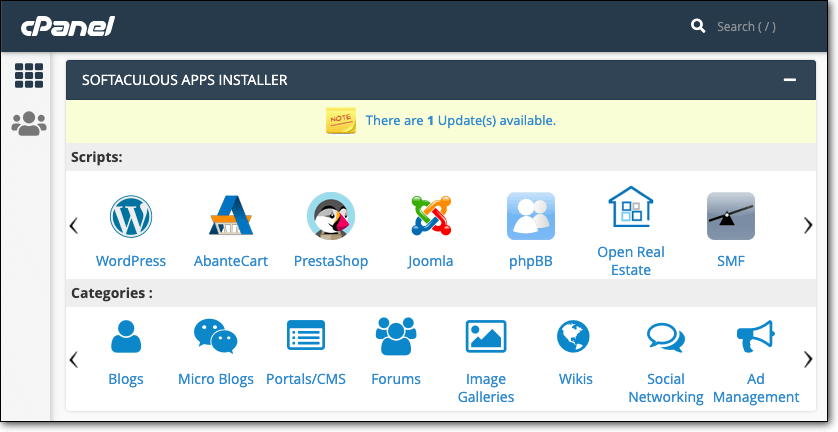Click the yellow NOTE sticky icon
The width and height of the screenshot is (838, 432).
pyautogui.click(x=341, y=120)
